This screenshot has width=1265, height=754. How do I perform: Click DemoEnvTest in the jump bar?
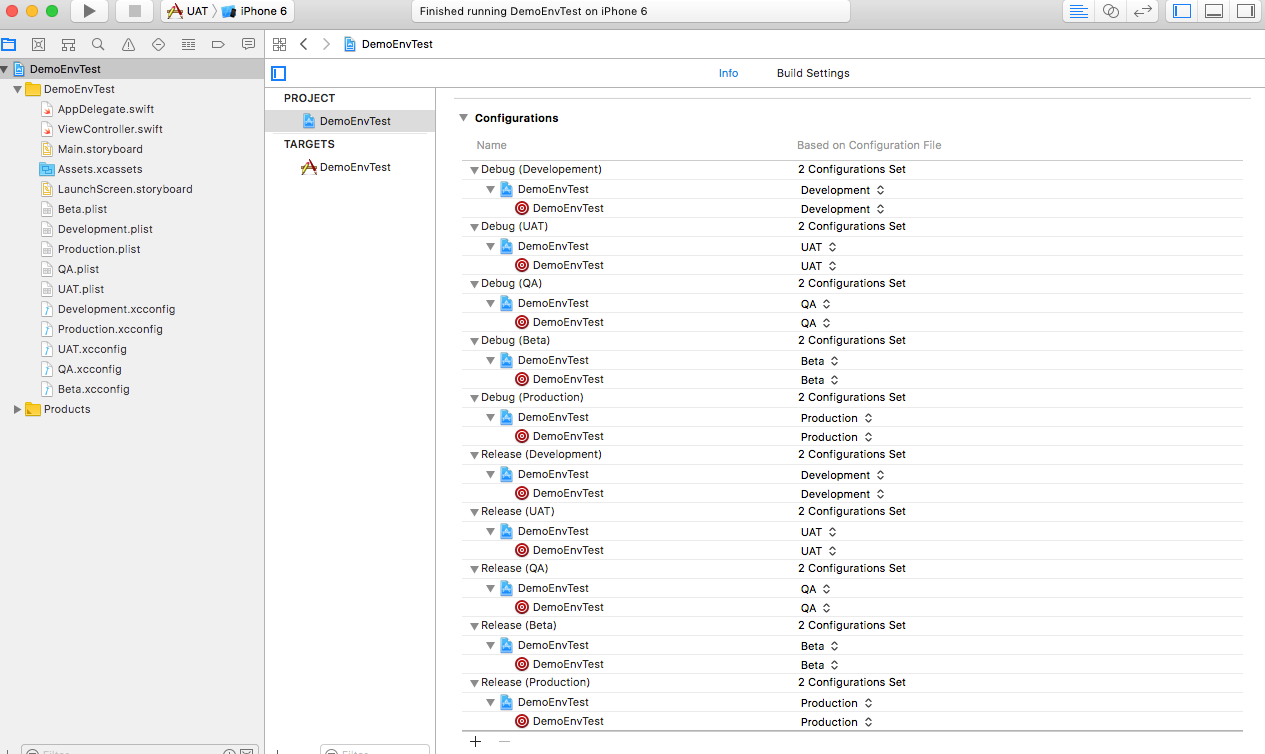point(388,44)
